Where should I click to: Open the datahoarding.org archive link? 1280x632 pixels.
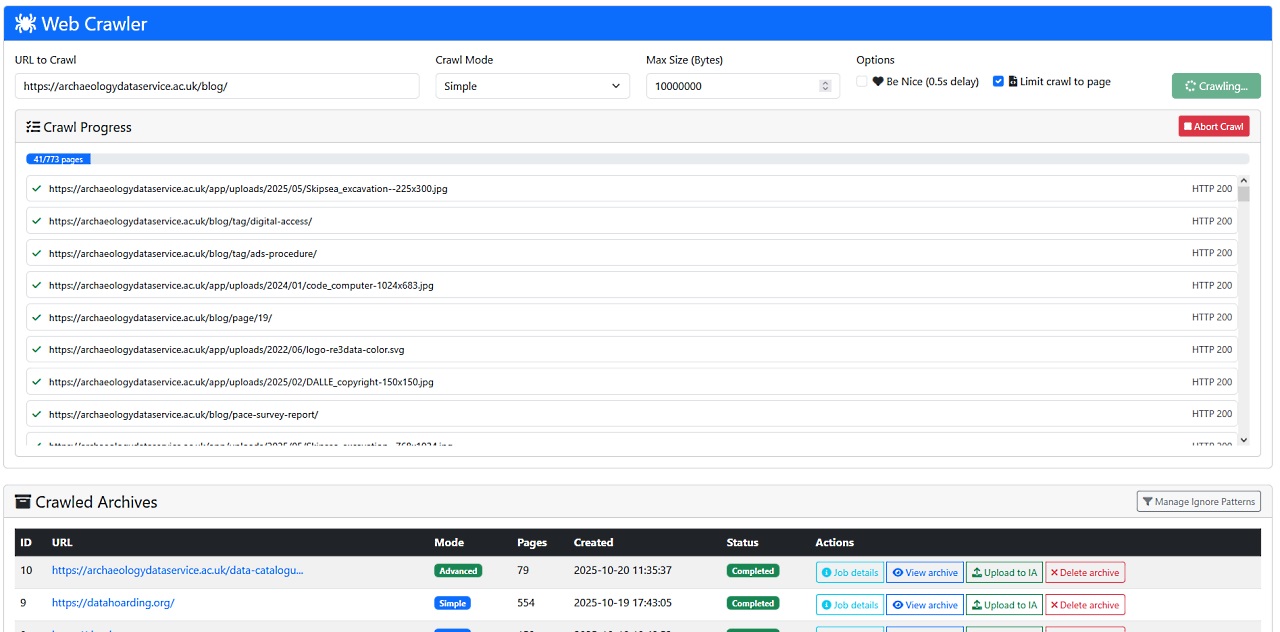pos(113,603)
